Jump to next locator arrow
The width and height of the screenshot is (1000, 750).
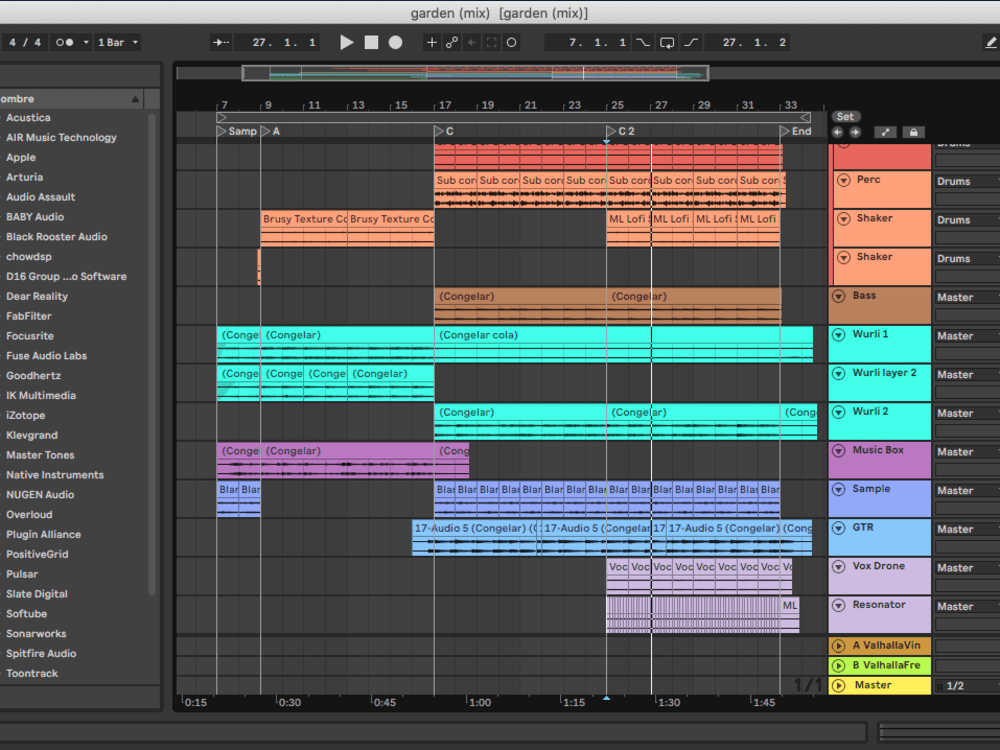pos(855,132)
